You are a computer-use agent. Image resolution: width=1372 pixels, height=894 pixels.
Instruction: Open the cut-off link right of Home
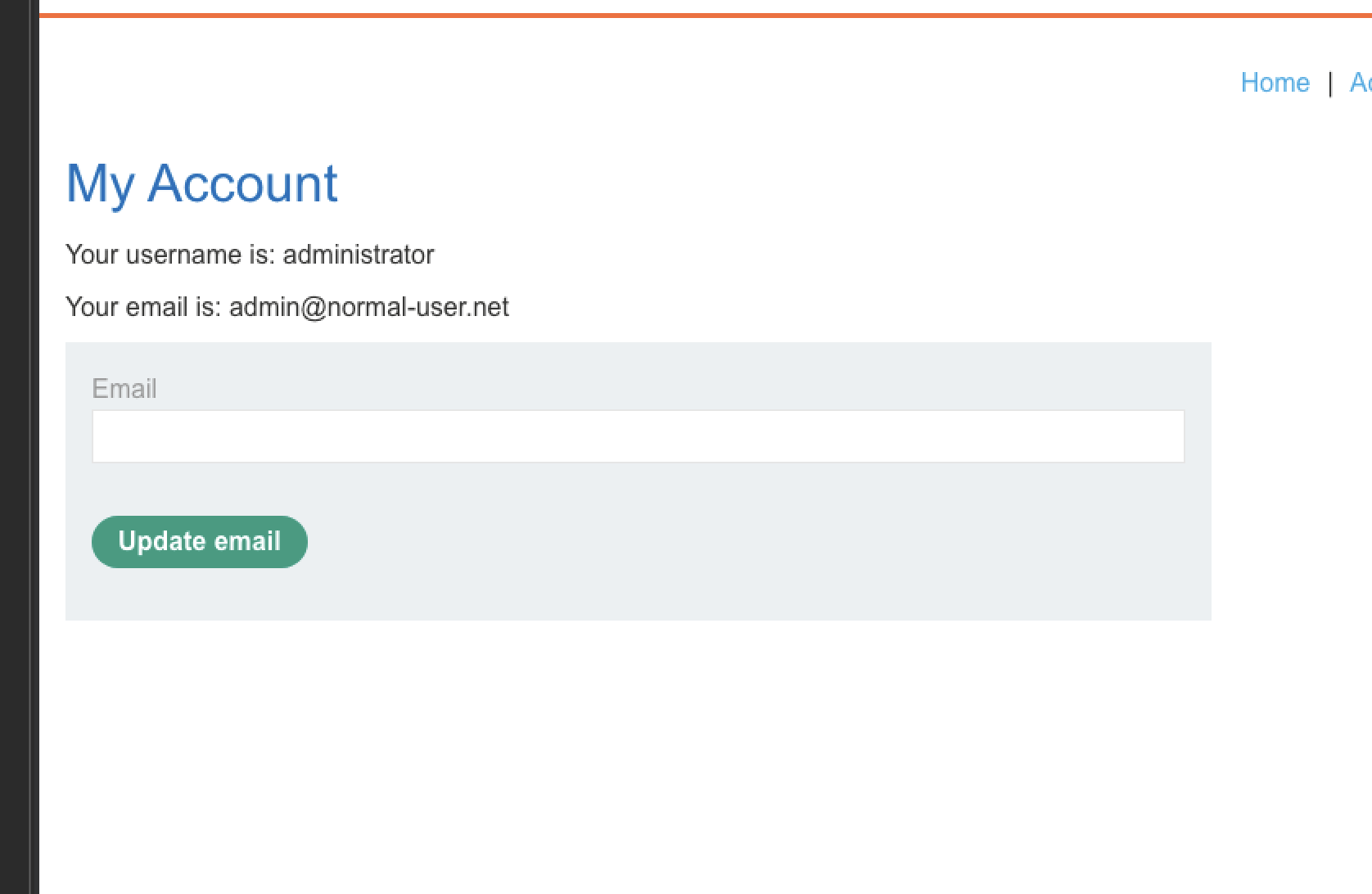tap(1361, 83)
